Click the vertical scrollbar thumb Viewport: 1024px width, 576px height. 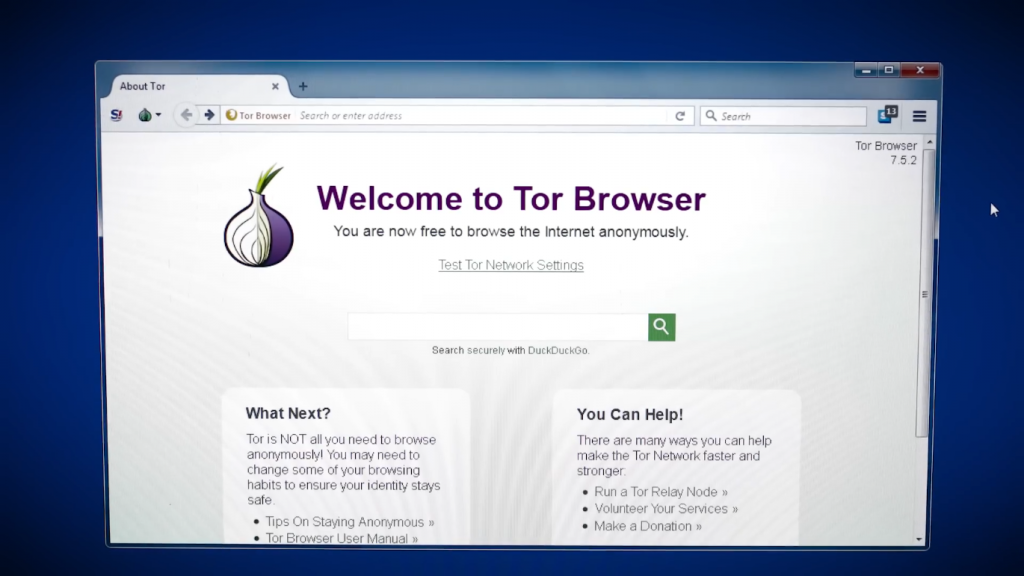click(x=925, y=294)
